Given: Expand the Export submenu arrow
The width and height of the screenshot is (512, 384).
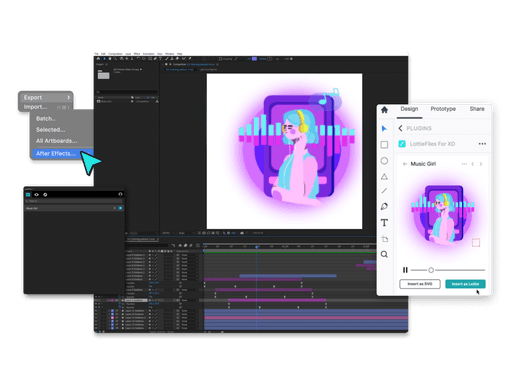Looking at the screenshot, I should click(68, 97).
